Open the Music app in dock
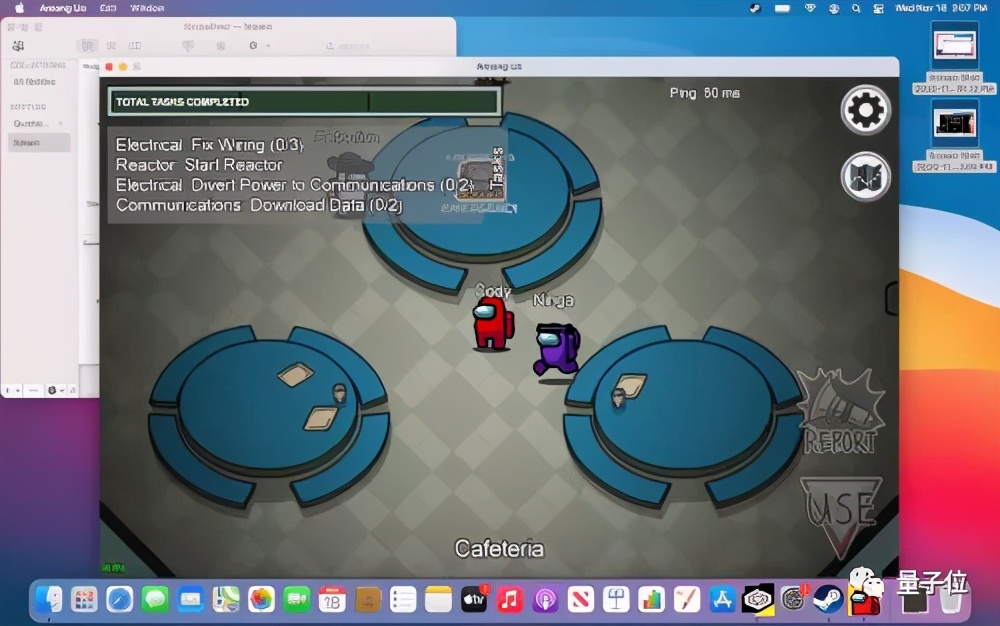The image size is (1000, 626). click(510, 600)
